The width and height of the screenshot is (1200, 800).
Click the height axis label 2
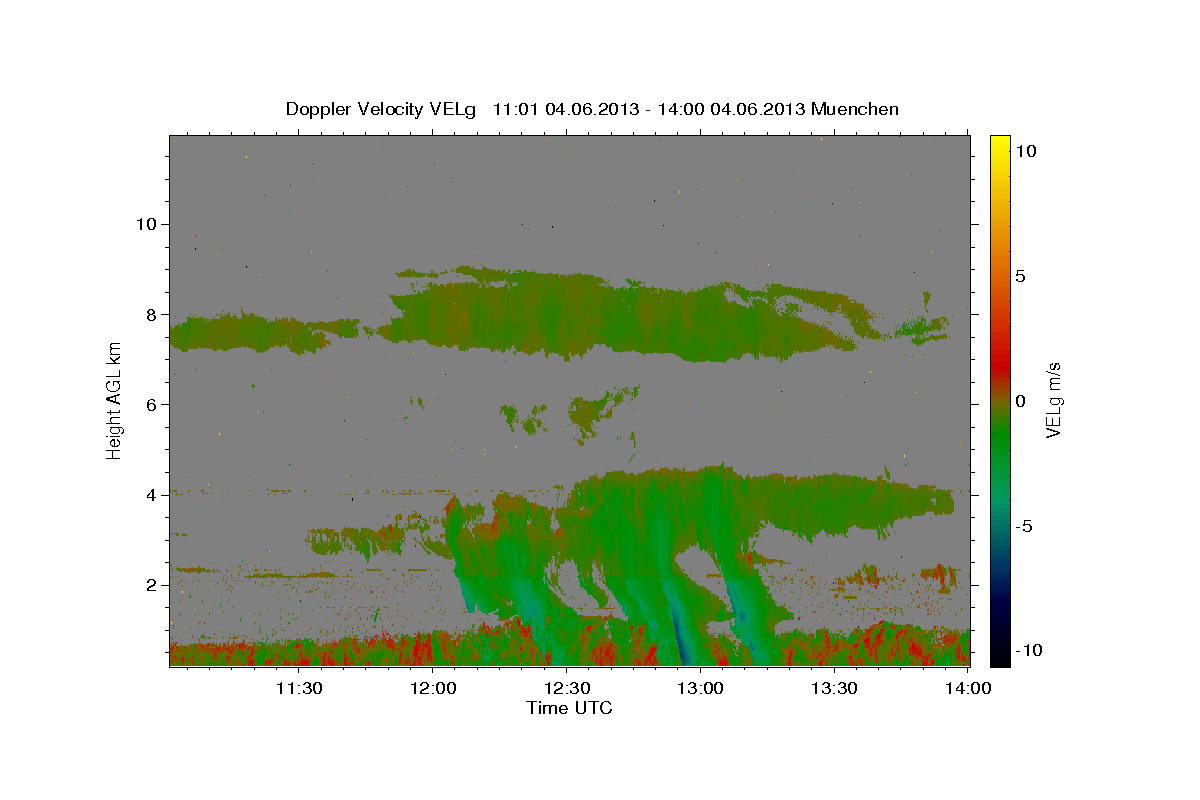(152, 584)
